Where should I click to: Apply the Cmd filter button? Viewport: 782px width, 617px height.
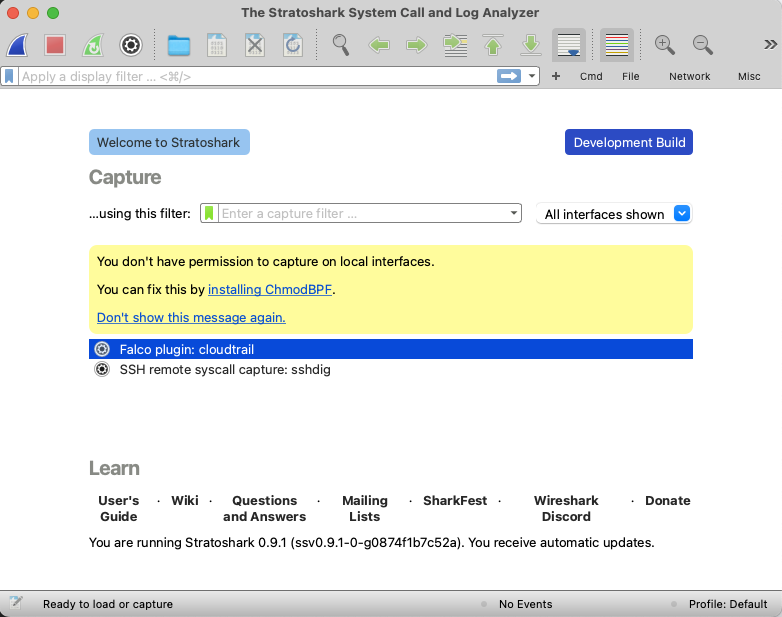[591, 76]
